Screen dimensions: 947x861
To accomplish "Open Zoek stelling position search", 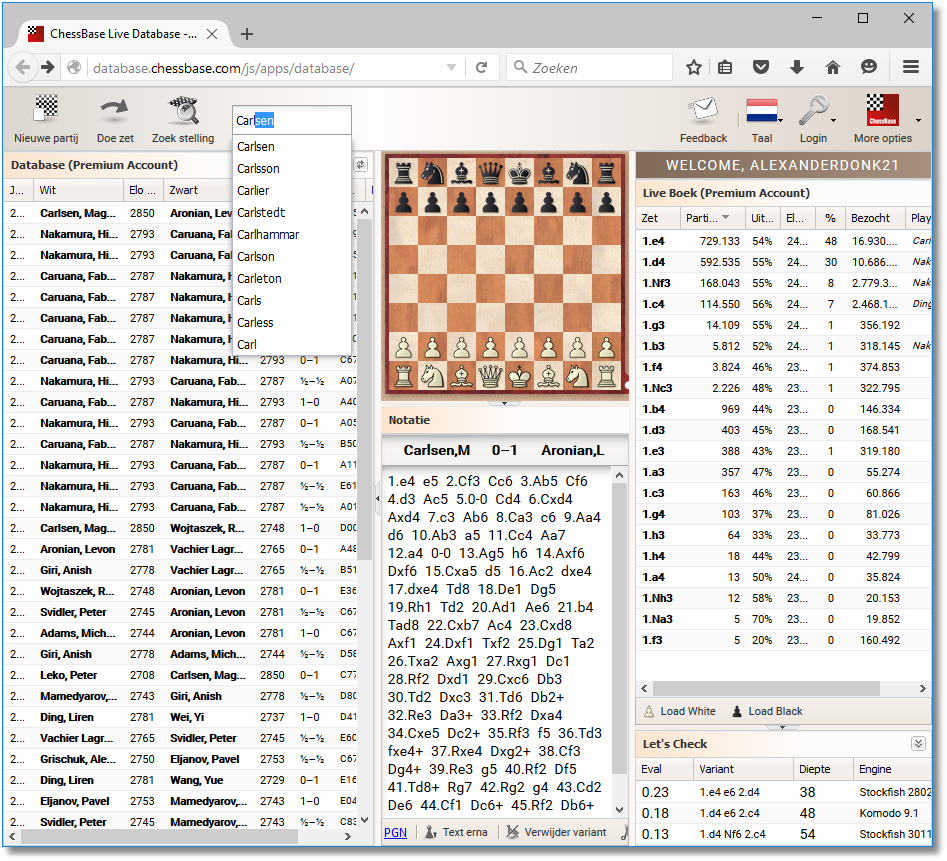I will pos(183,109).
